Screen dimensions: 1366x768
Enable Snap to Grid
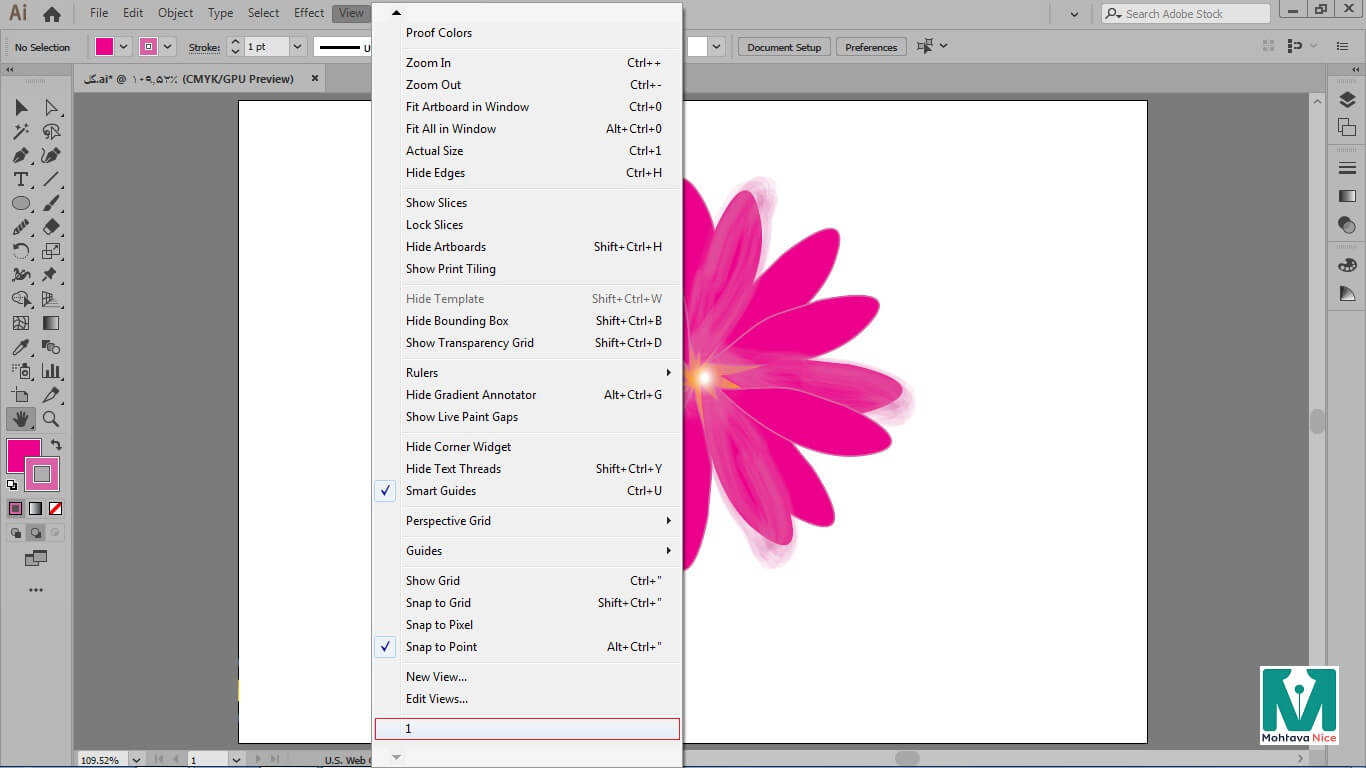point(438,603)
